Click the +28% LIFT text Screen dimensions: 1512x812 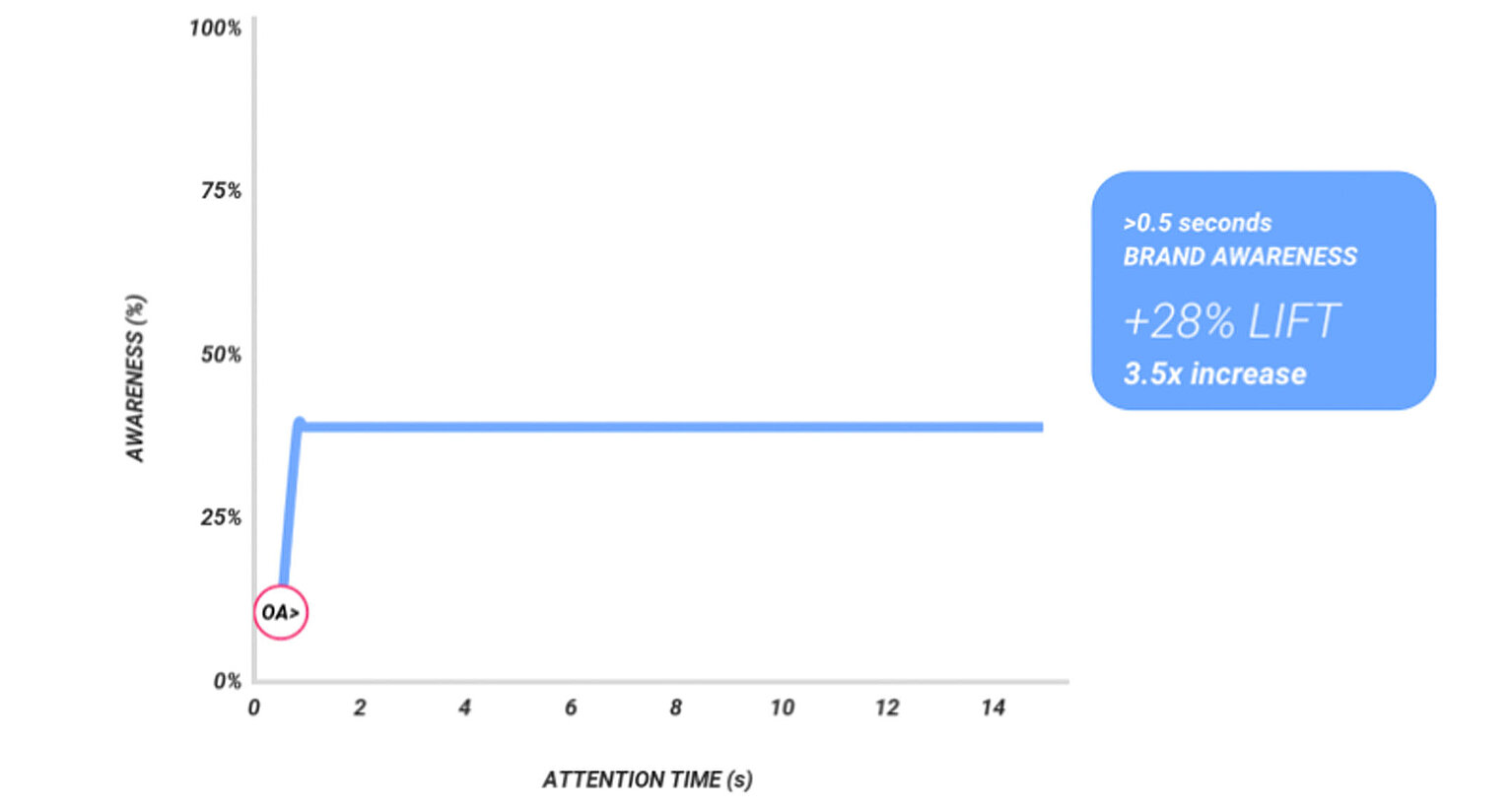(1231, 321)
